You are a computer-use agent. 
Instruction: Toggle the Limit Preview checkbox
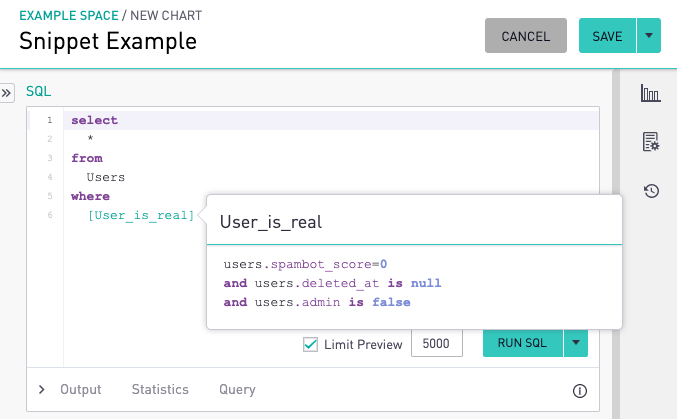pyautogui.click(x=310, y=344)
